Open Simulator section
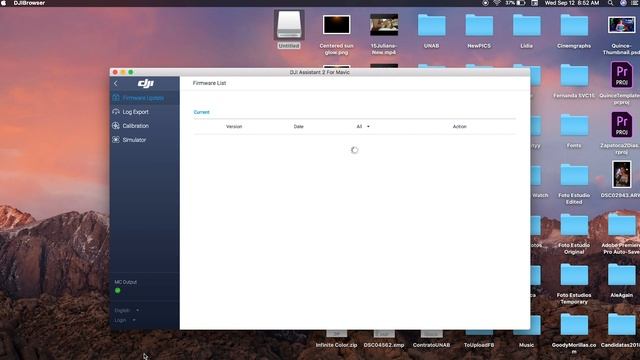This screenshot has width=640, height=360. click(x=144, y=140)
